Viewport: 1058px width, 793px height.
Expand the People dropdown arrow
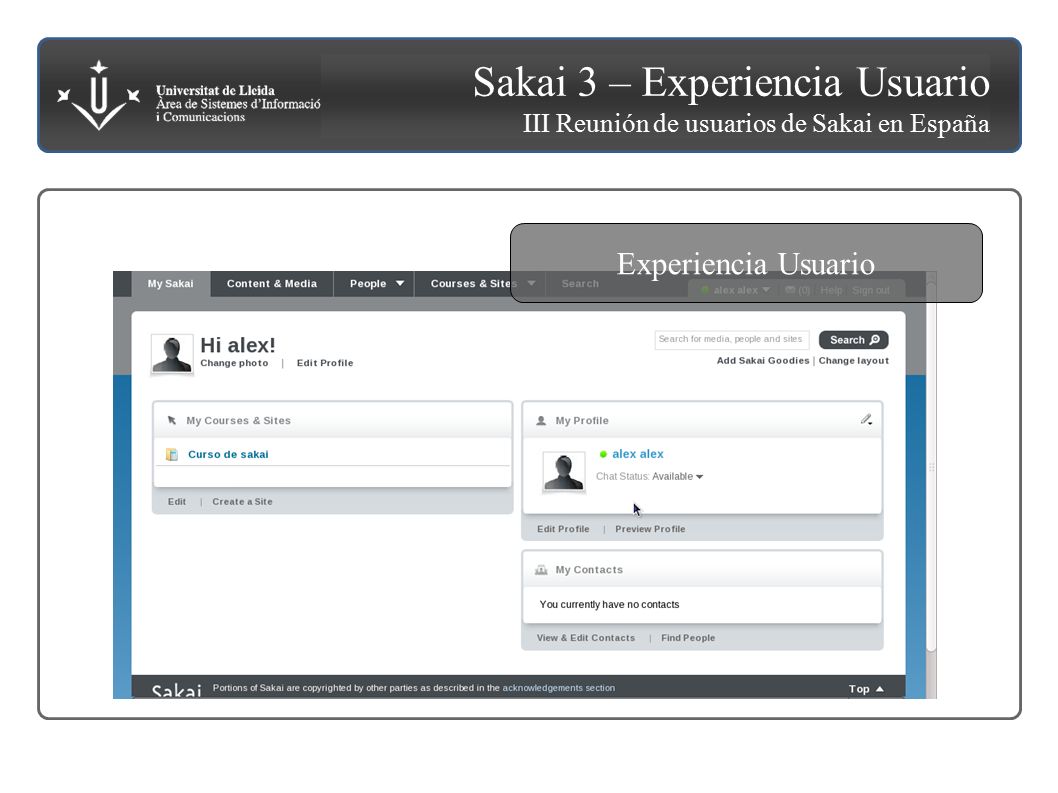pos(399,283)
